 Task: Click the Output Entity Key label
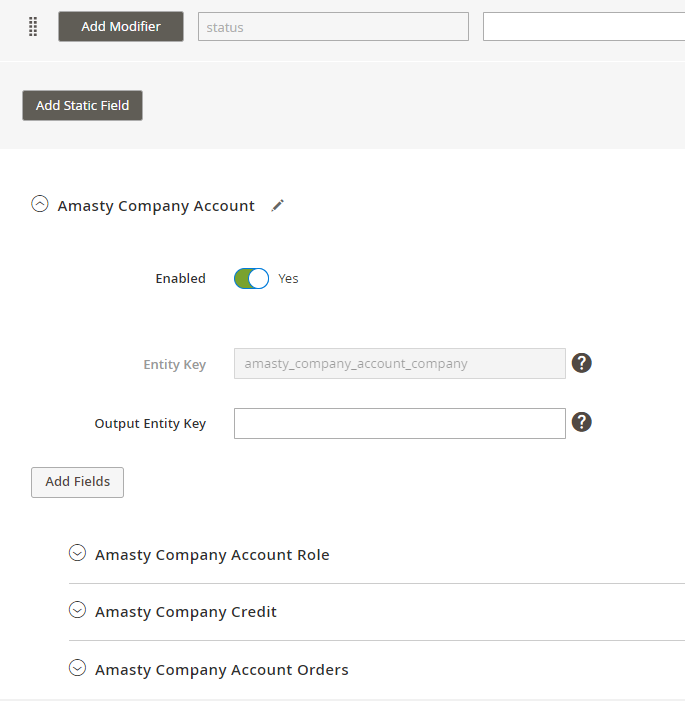click(150, 424)
